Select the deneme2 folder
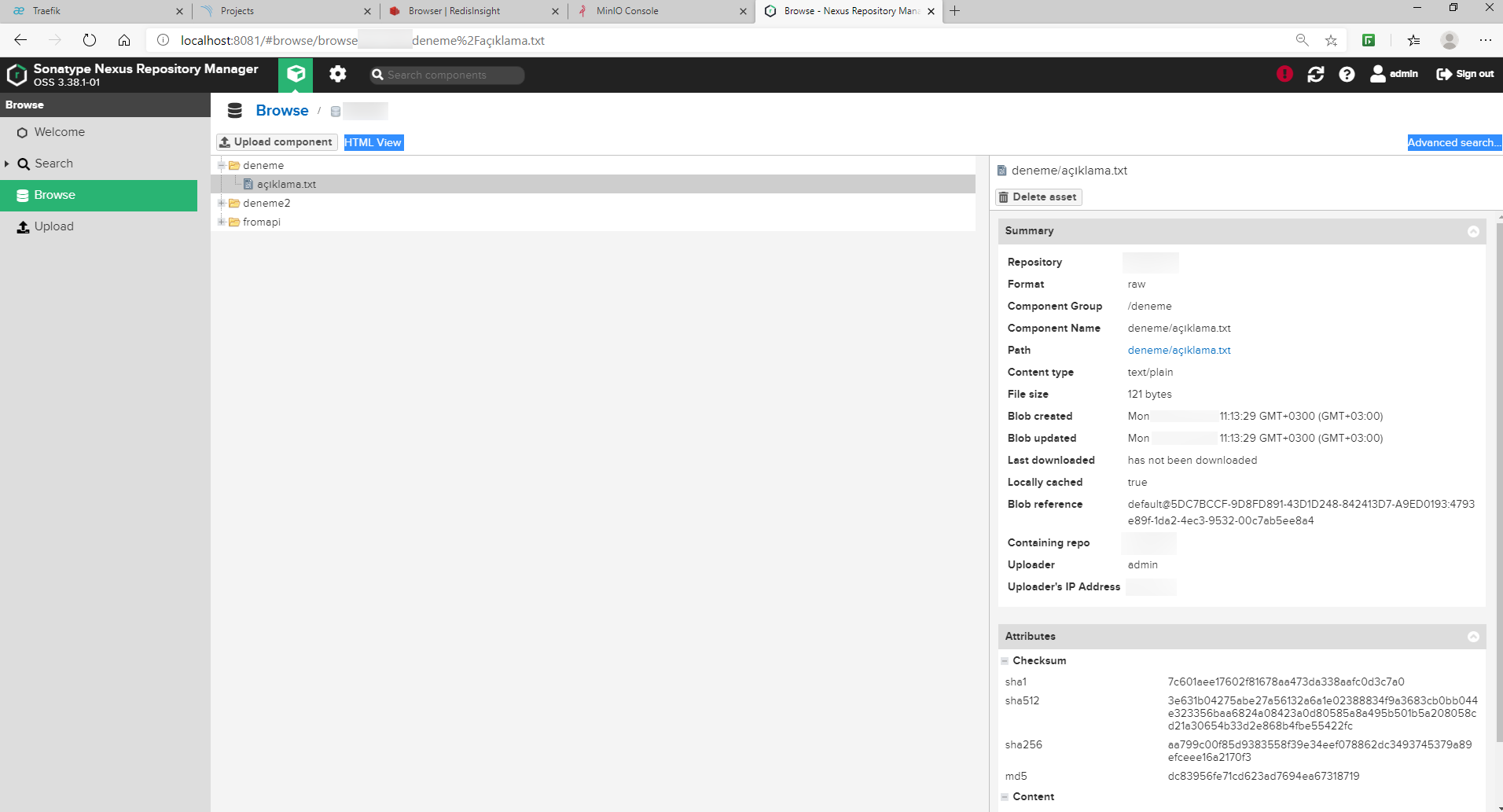Image resolution: width=1503 pixels, height=812 pixels. coord(266,203)
